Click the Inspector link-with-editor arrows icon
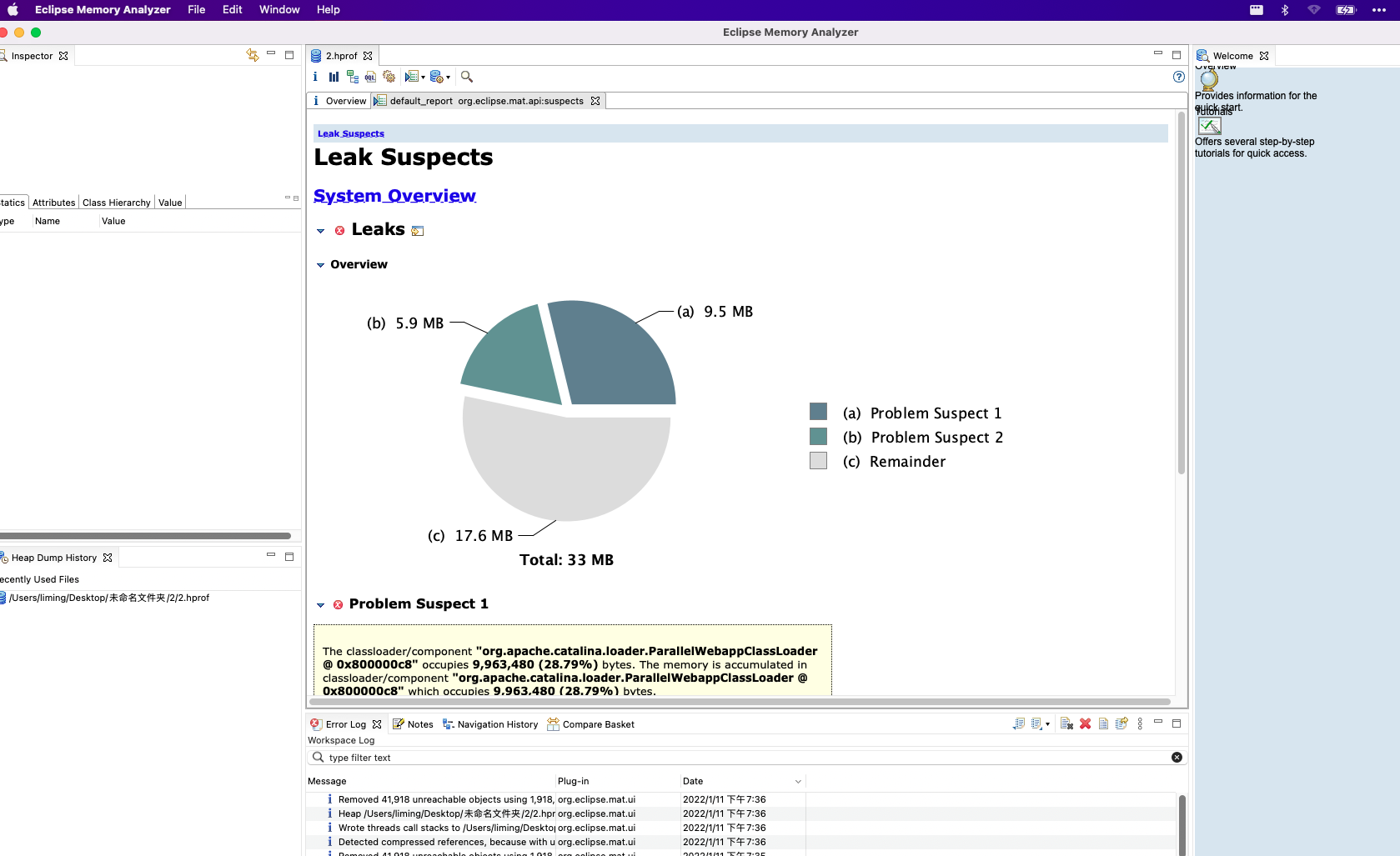Viewport: 1400px width, 856px height. (253, 55)
